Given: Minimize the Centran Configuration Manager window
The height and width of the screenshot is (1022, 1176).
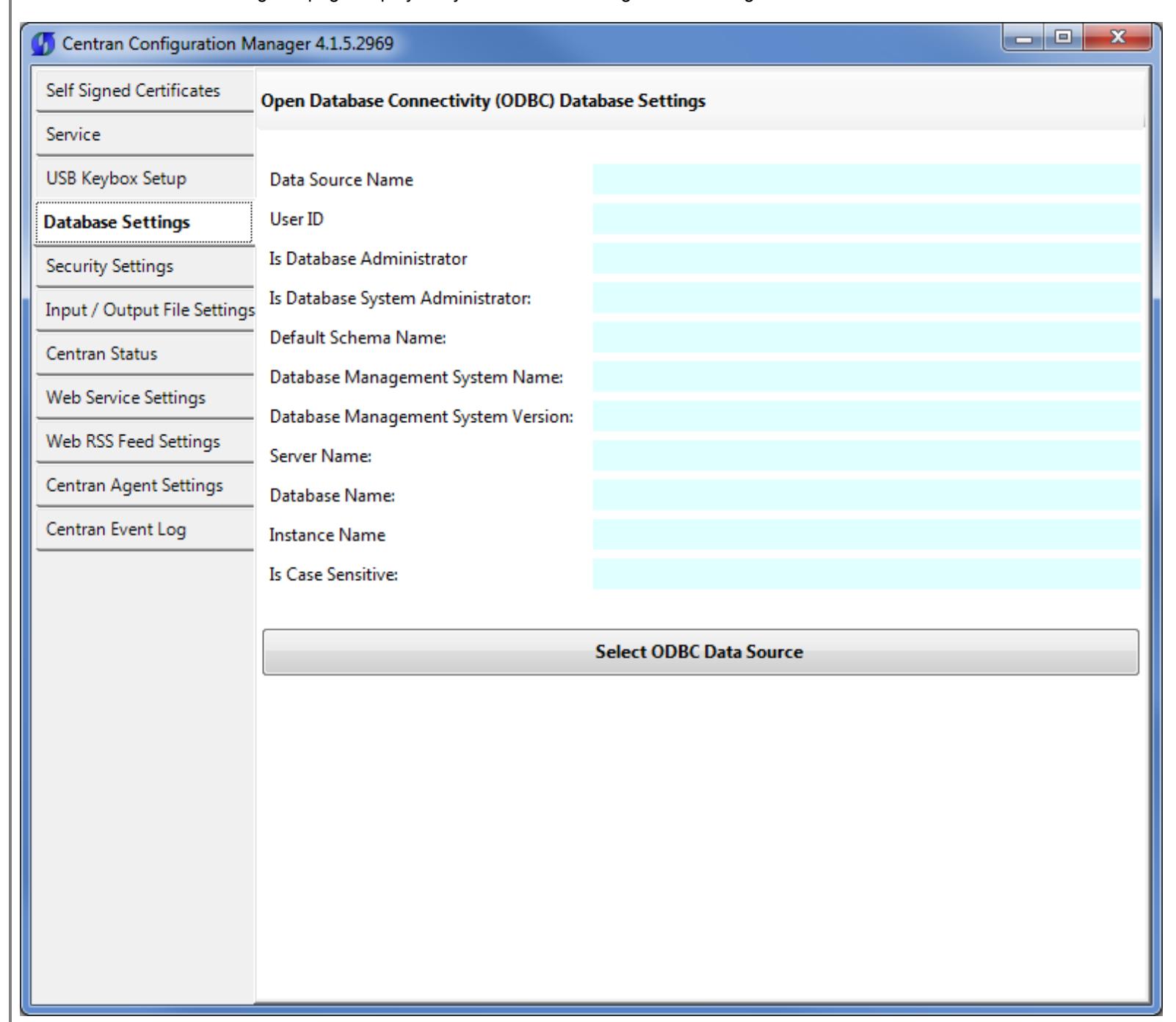Looking at the screenshot, I should point(1025,37).
